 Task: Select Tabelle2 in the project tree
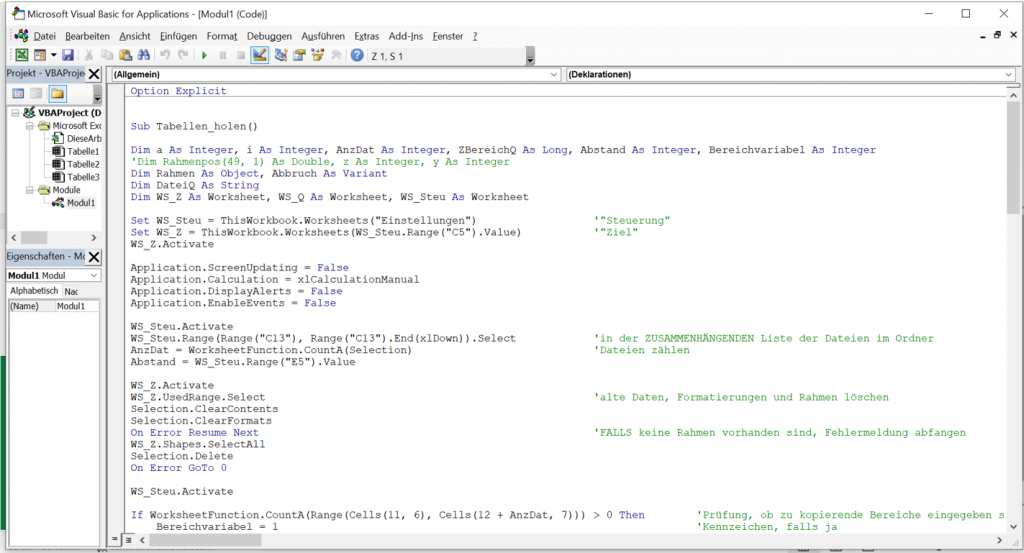coord(82,164)
